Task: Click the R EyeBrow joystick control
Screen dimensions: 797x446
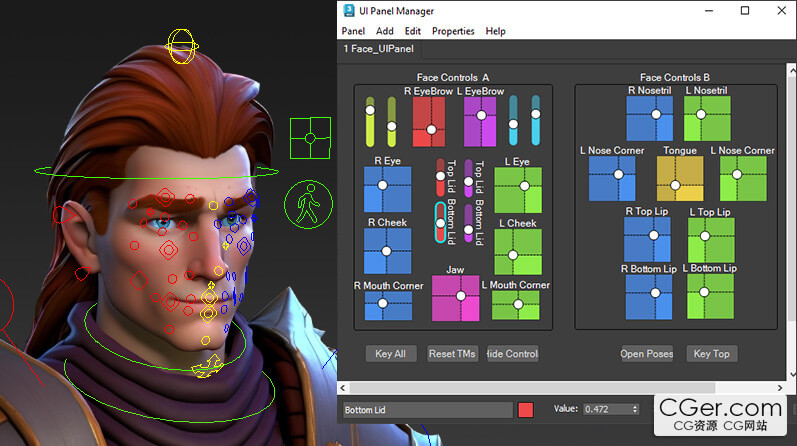Action: pos(429,122)
